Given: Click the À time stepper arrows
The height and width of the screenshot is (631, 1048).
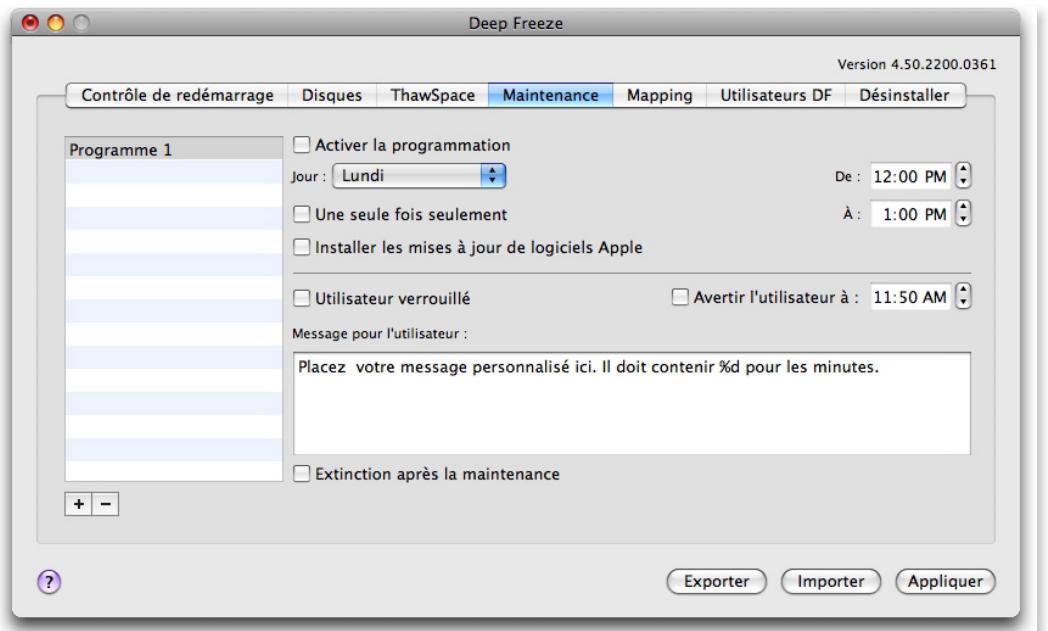Looking at the screenshot, I should tap(963, 214).
